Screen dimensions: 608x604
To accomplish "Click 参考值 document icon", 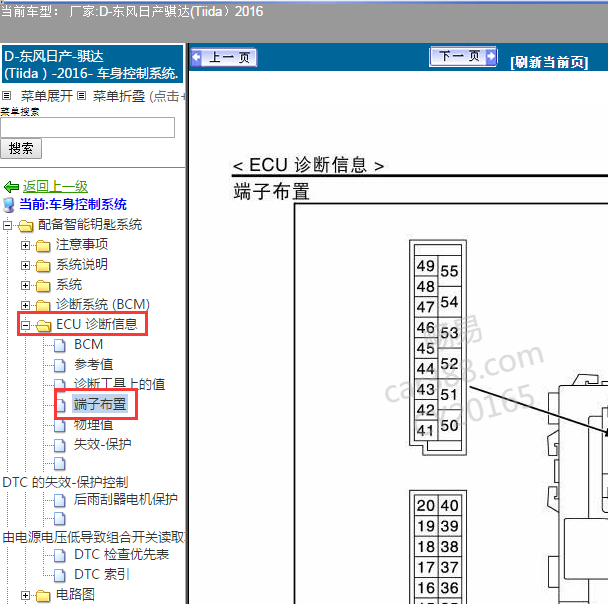I will [x=60, y=365].
